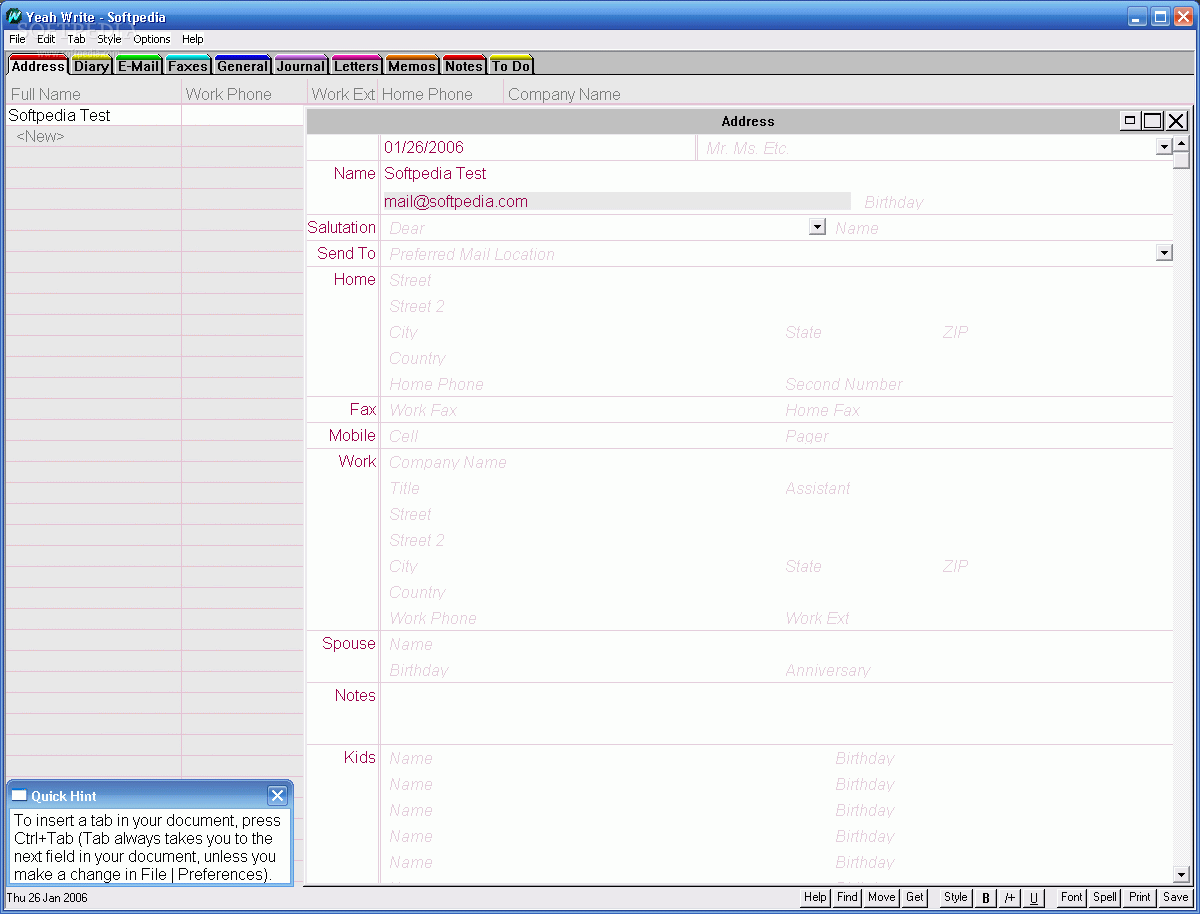Toggle underline formatting with the U button
The image size is (1200, 914).
(x=1034, y=898)
